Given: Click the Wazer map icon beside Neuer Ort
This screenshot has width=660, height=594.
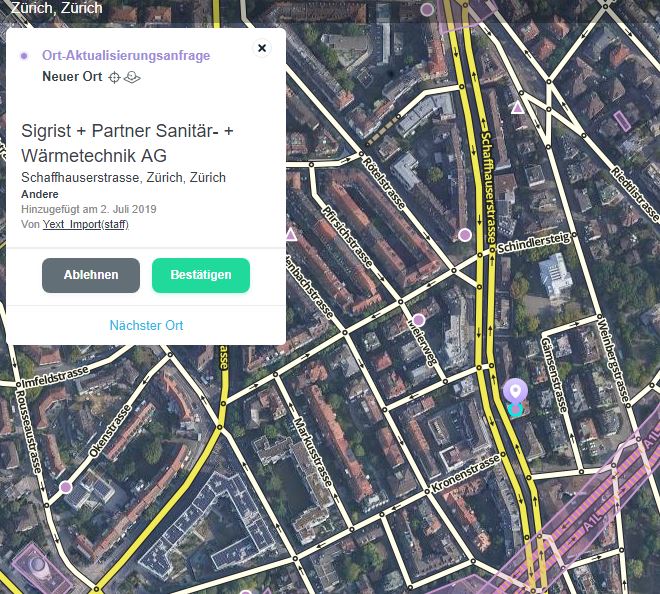Looking at the screenshot, I should 132,77.
